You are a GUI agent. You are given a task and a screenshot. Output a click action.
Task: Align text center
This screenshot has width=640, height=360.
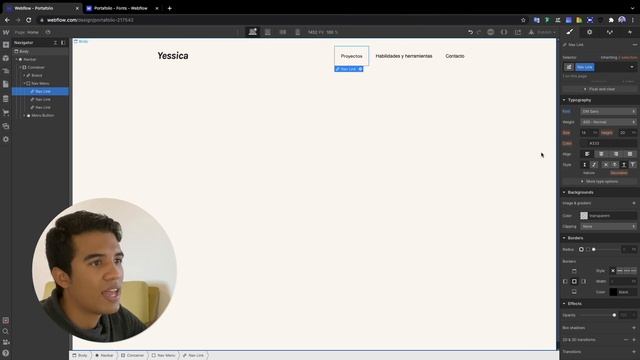(x=602, y=154)
